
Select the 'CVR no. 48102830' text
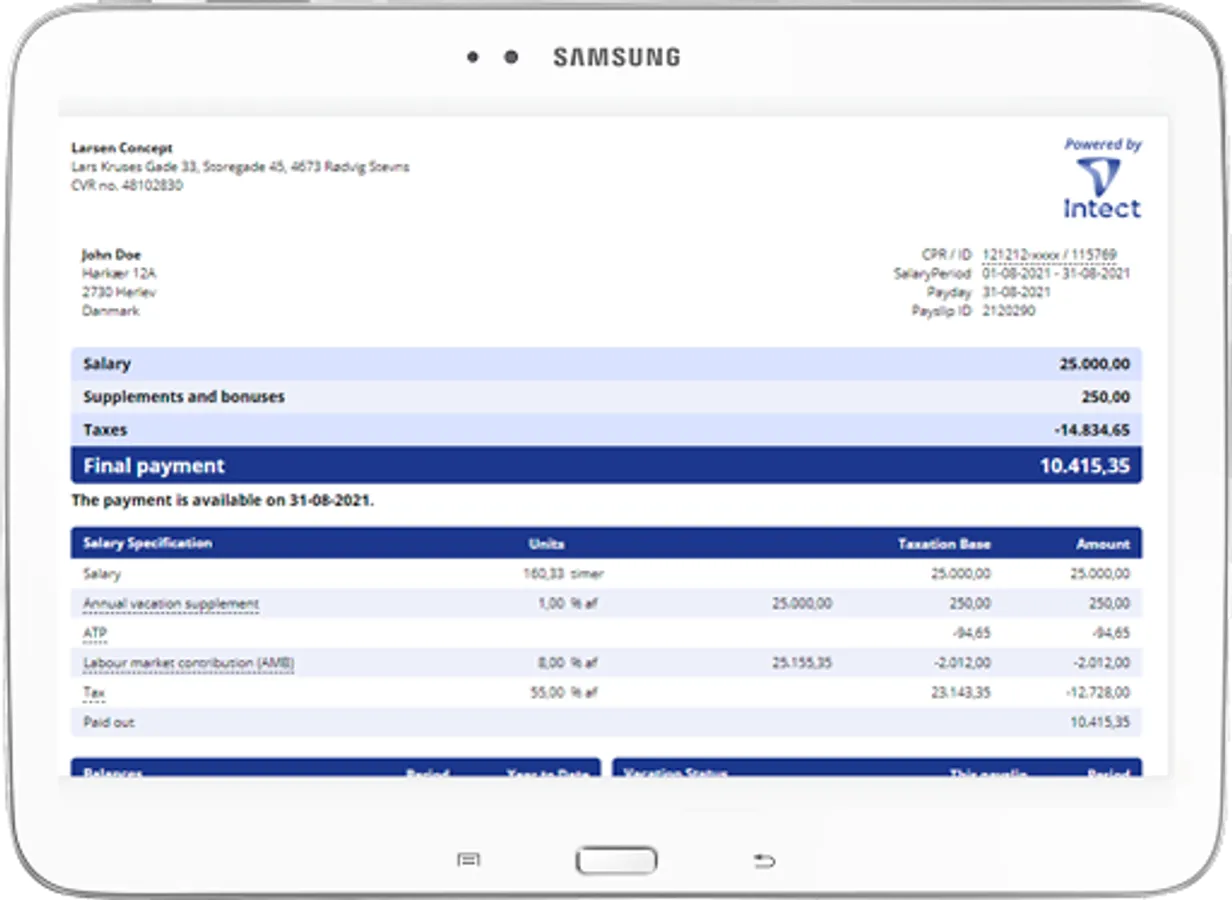(x=127, y=185)
